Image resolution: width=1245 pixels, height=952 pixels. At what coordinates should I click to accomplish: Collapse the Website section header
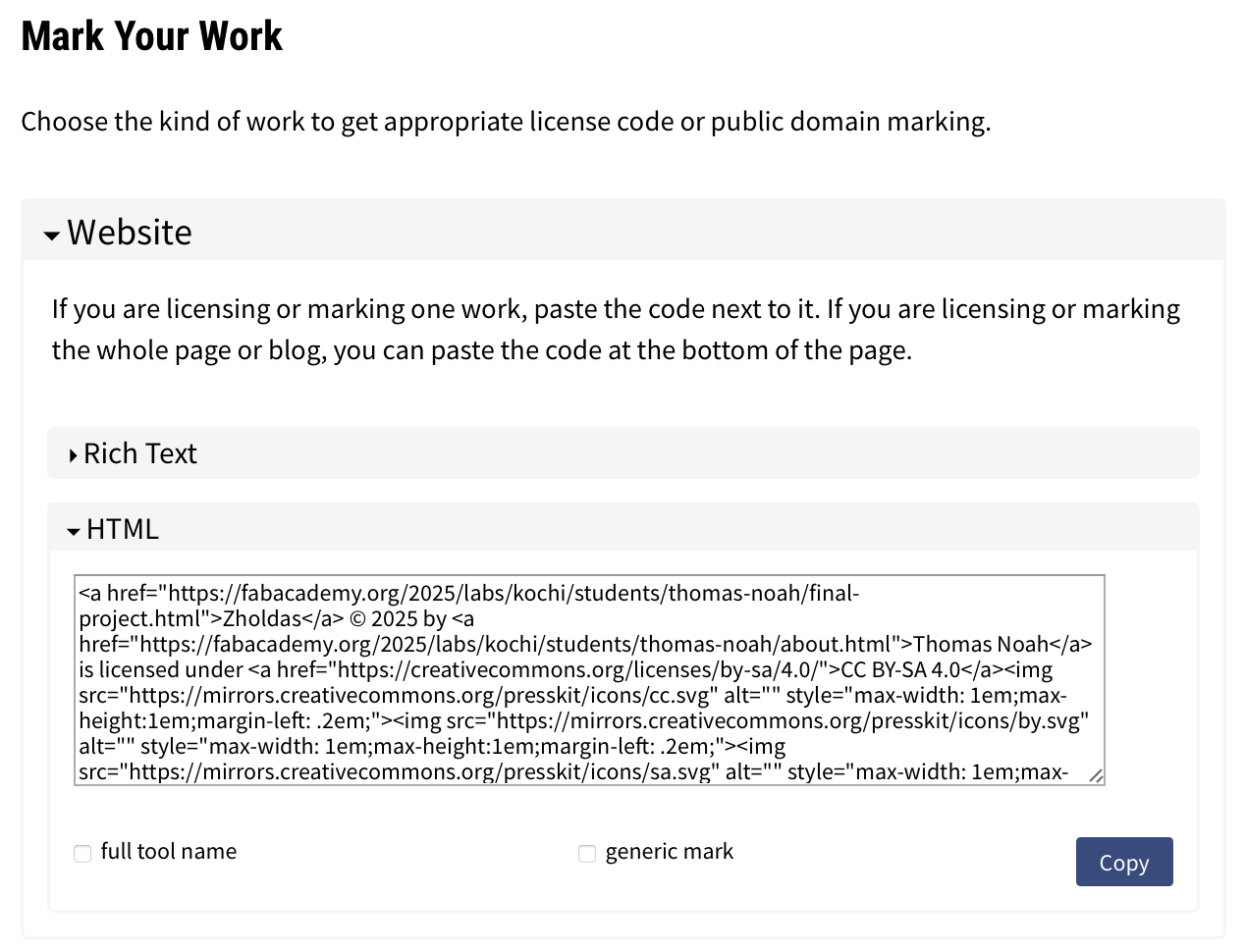pyautogui.click(x=130, y=233)
